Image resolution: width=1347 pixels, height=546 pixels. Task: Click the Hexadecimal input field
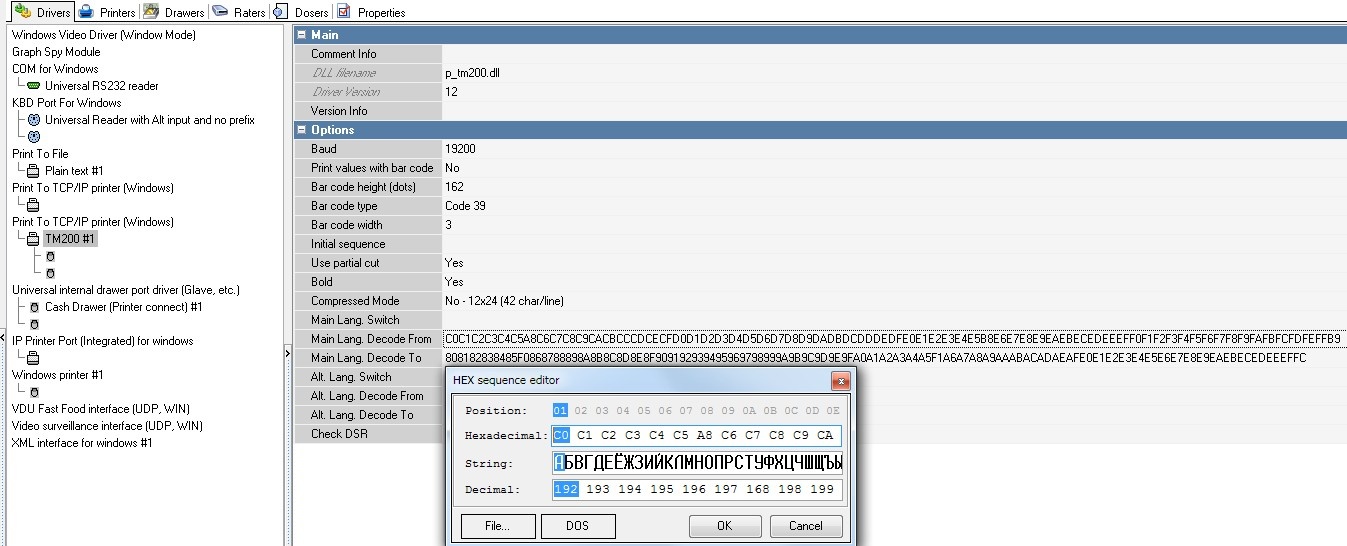[696, 436]
